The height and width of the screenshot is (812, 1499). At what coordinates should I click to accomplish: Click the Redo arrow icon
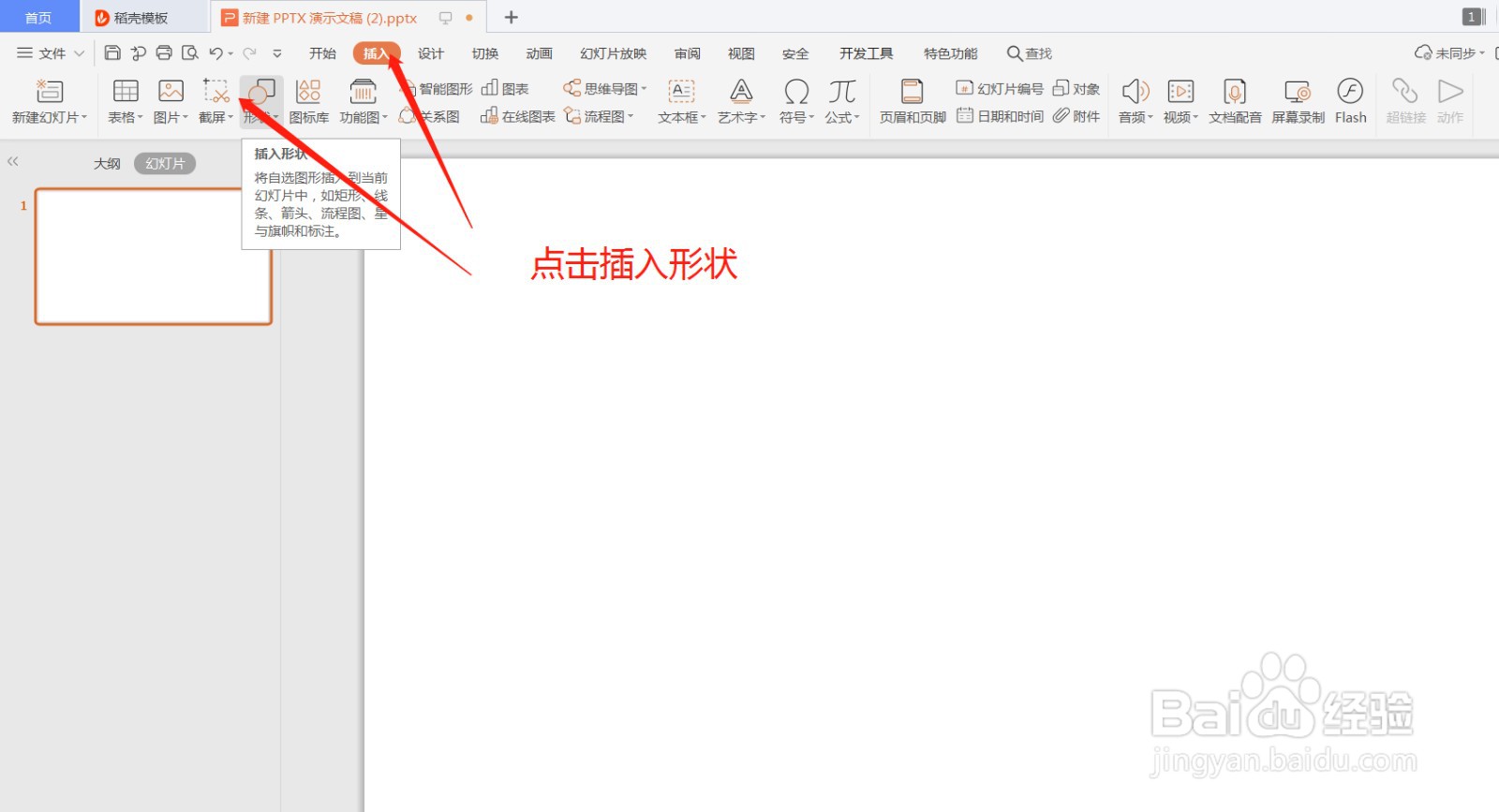point(249,53)
